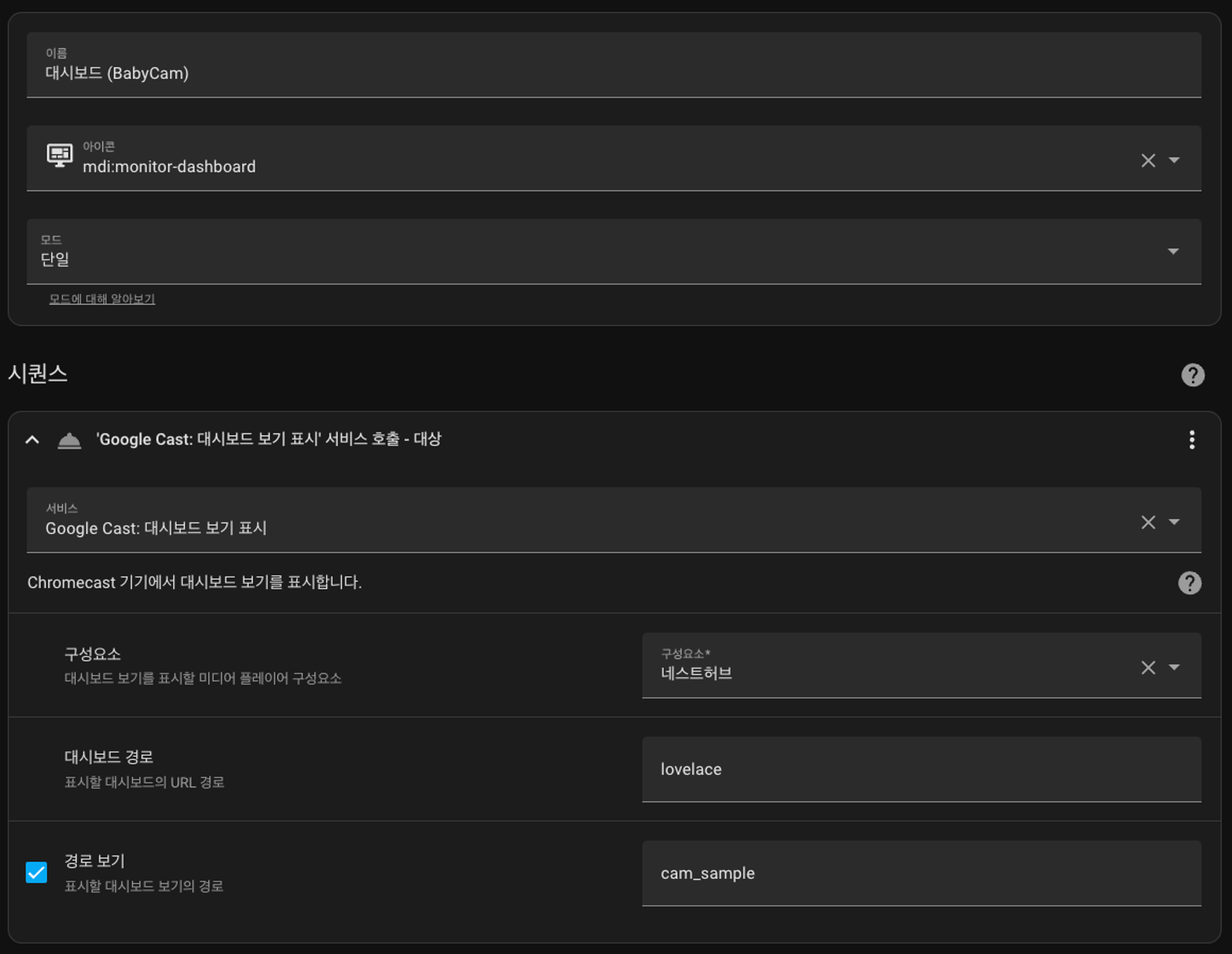Screen dimensions: 1232x954
Task: Uncheck the 경로 보기 checkbox
Action: (36, 872)
